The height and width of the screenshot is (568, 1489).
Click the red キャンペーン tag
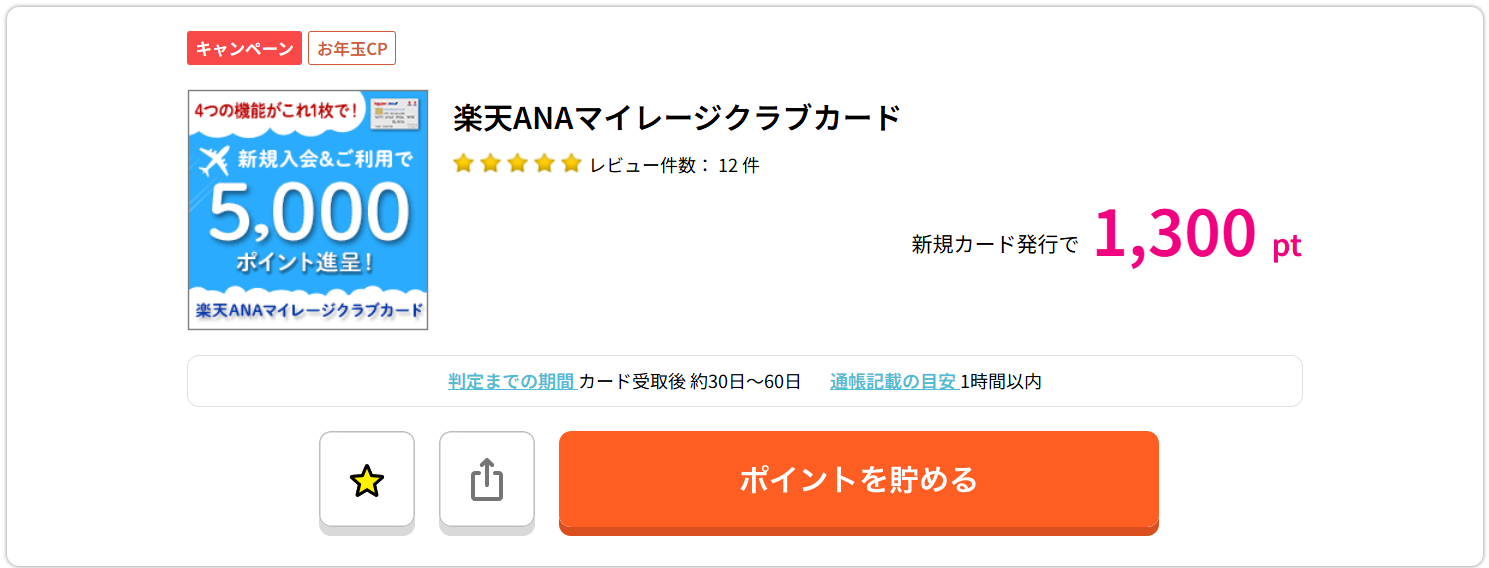(244, 48)
